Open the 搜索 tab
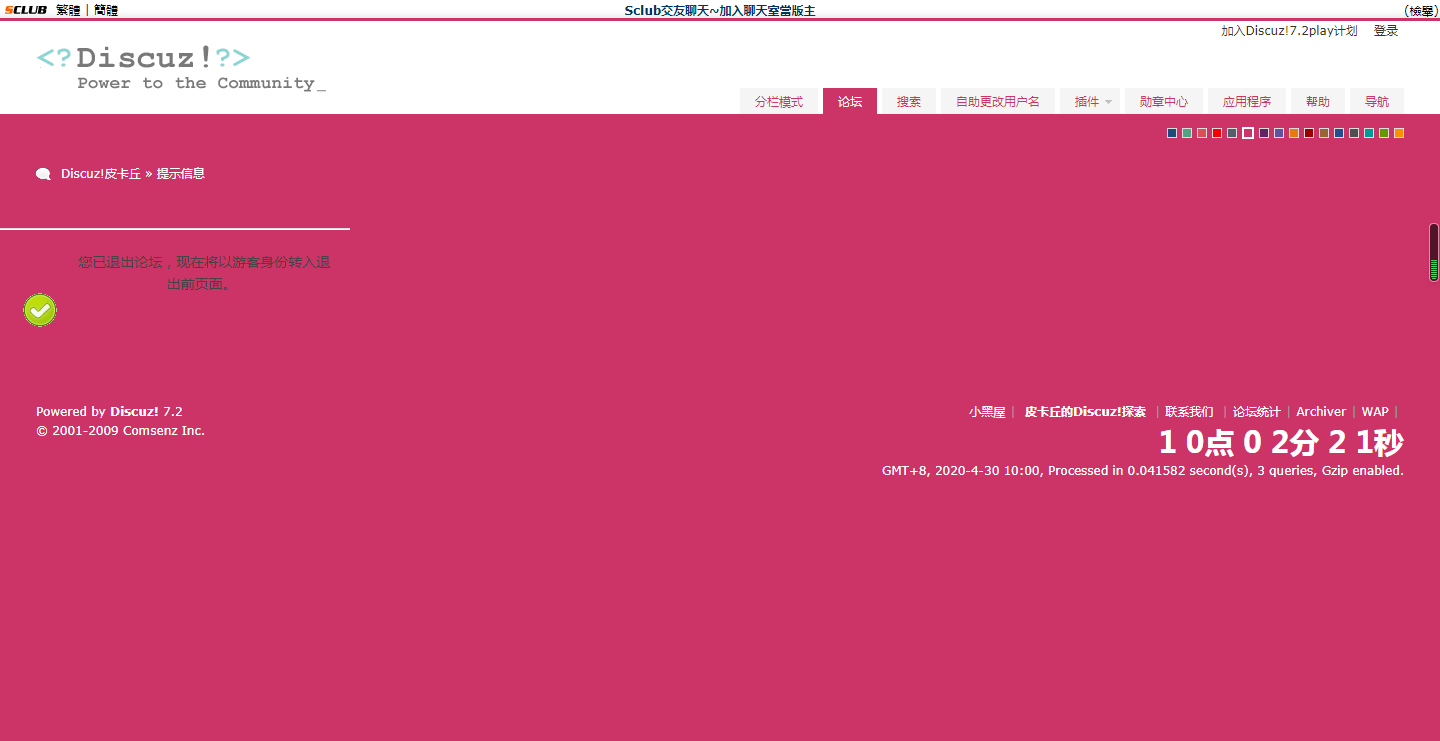Viewport: 1440px width, 741px height. coord(908,102)
